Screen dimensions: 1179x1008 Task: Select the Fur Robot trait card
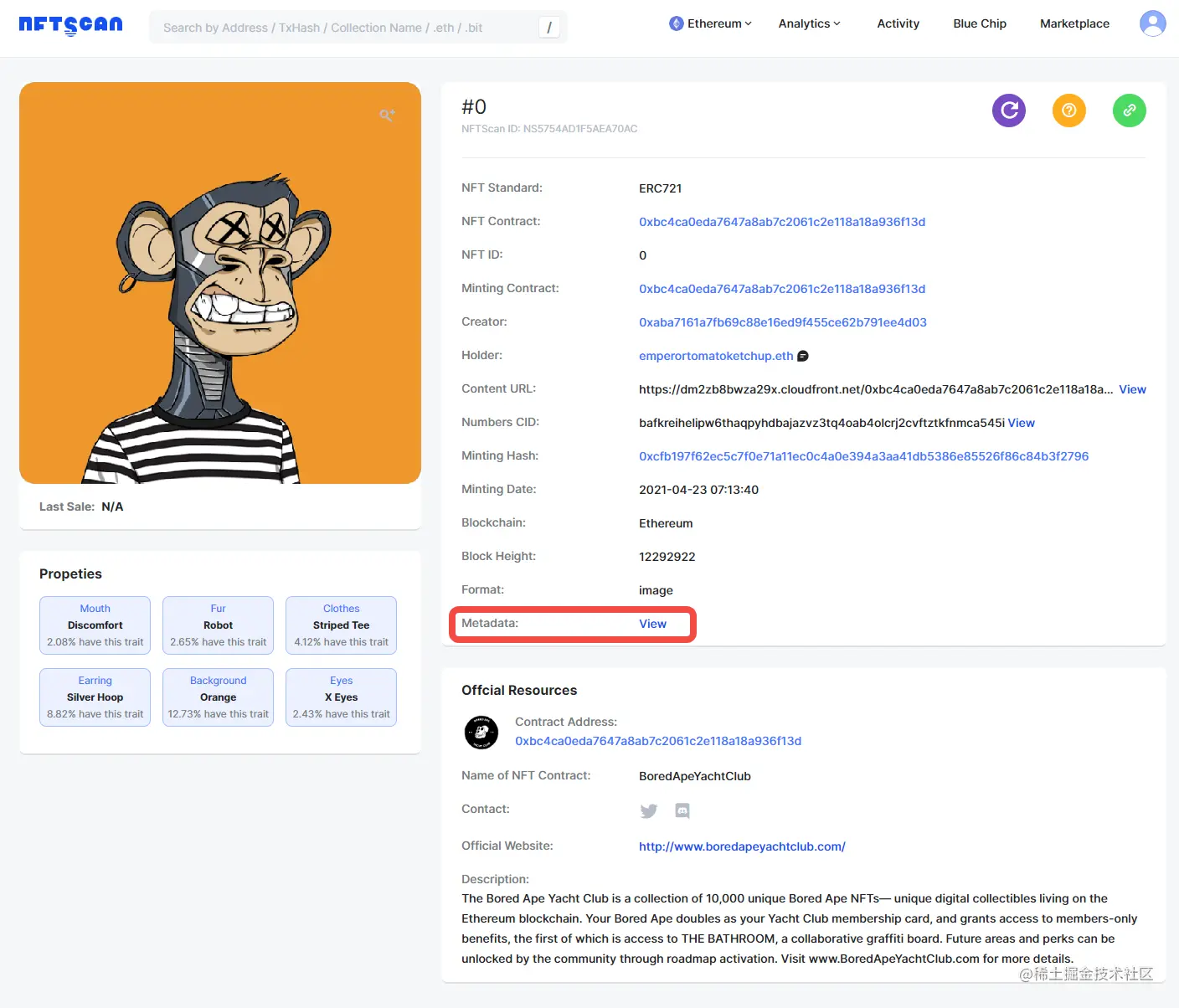pyautogui.click(x=218, y=625)
